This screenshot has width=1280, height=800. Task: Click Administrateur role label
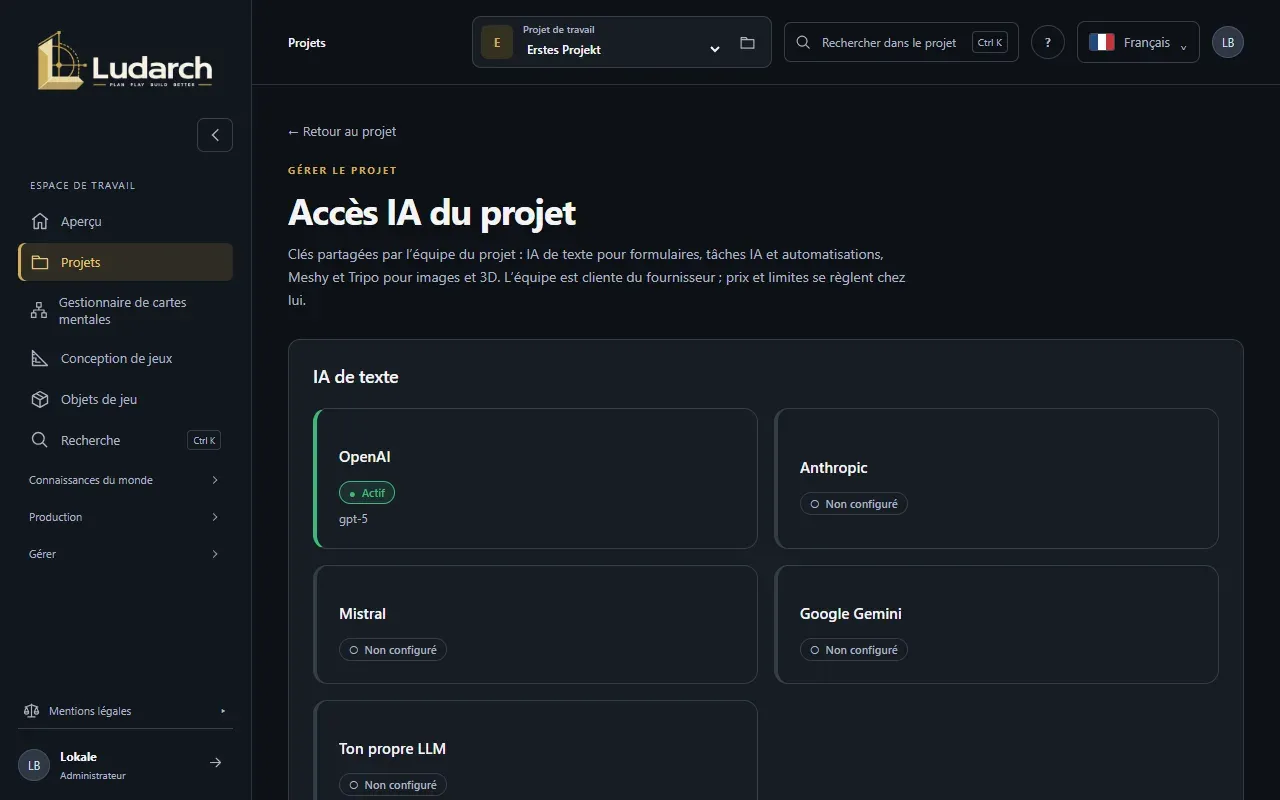tap(93, 775)
